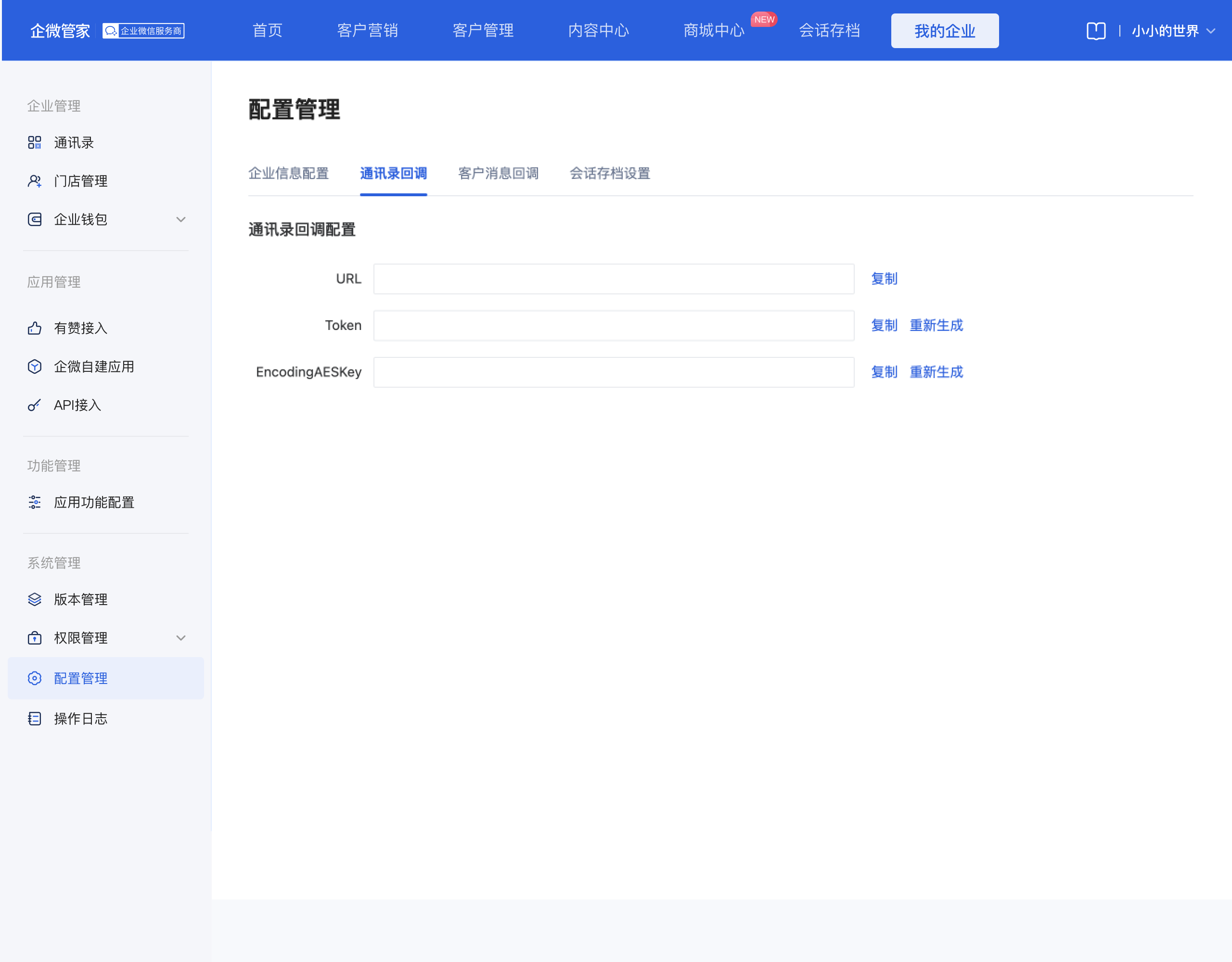Image resolution: width=1232 pixels, height=962 pixels.
Task: Click the 有赞接入 thumbs-up icon
Action: point(35,328)
